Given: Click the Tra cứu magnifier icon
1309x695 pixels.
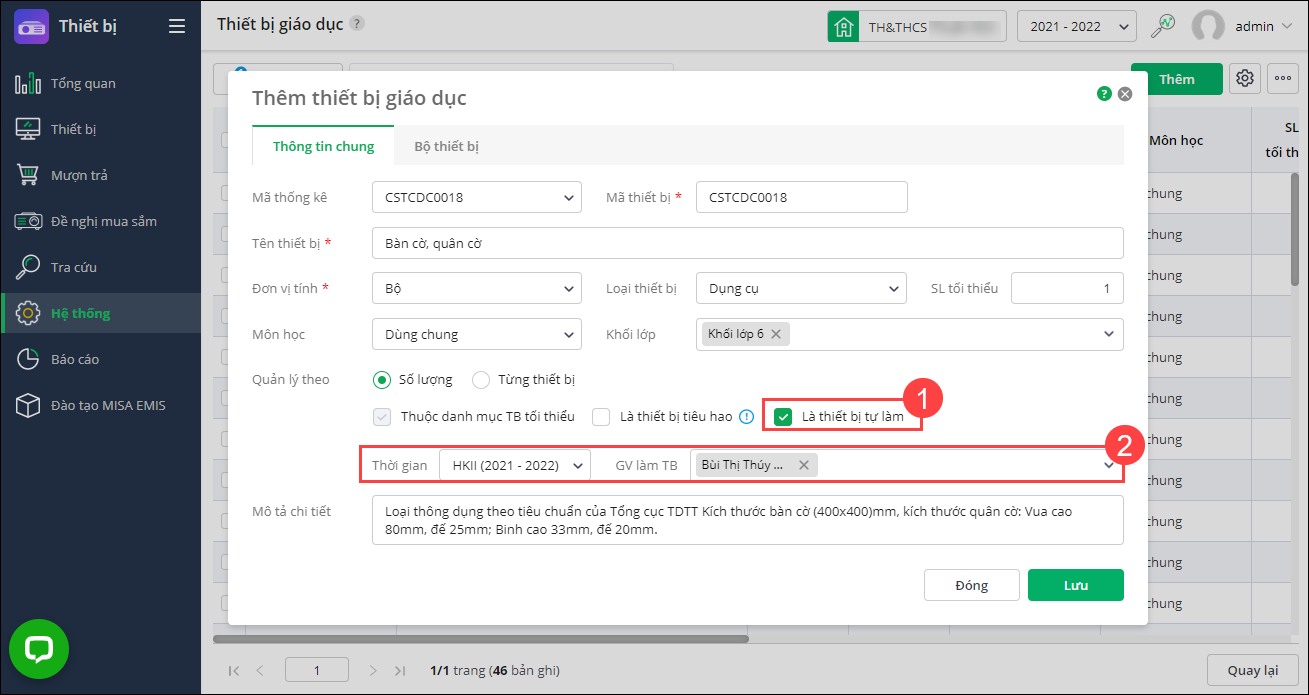Looking at the screenshot, I should (28, 267).
